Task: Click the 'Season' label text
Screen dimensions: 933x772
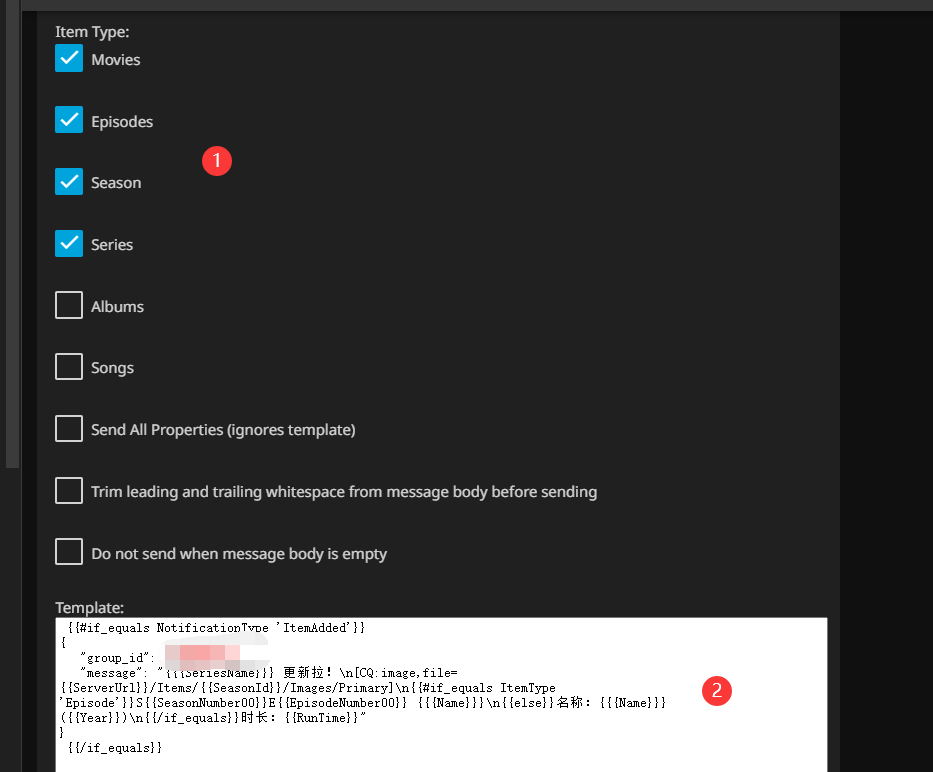Action: coord(116,183)
